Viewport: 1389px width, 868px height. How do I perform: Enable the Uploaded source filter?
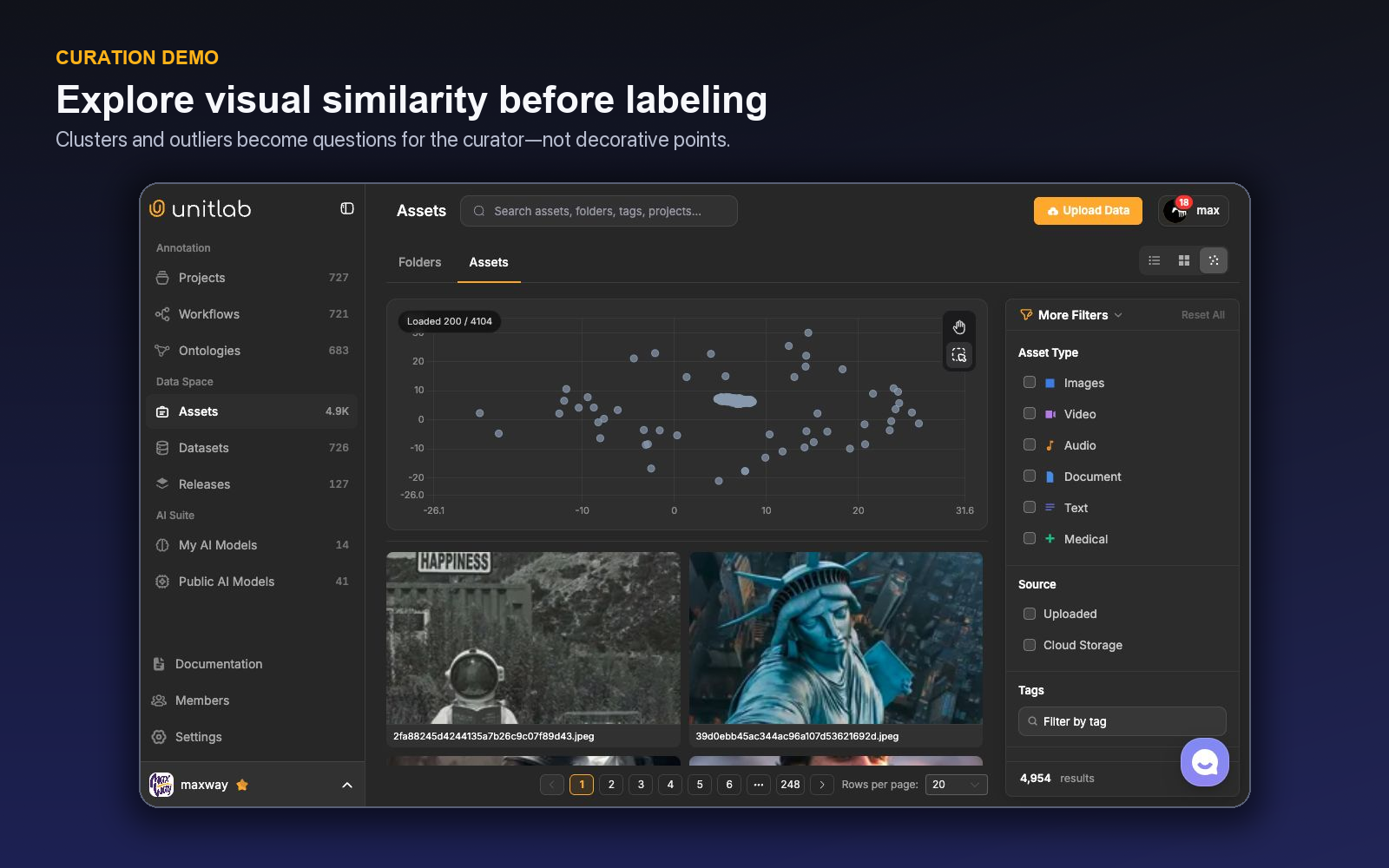[1030, 614]
